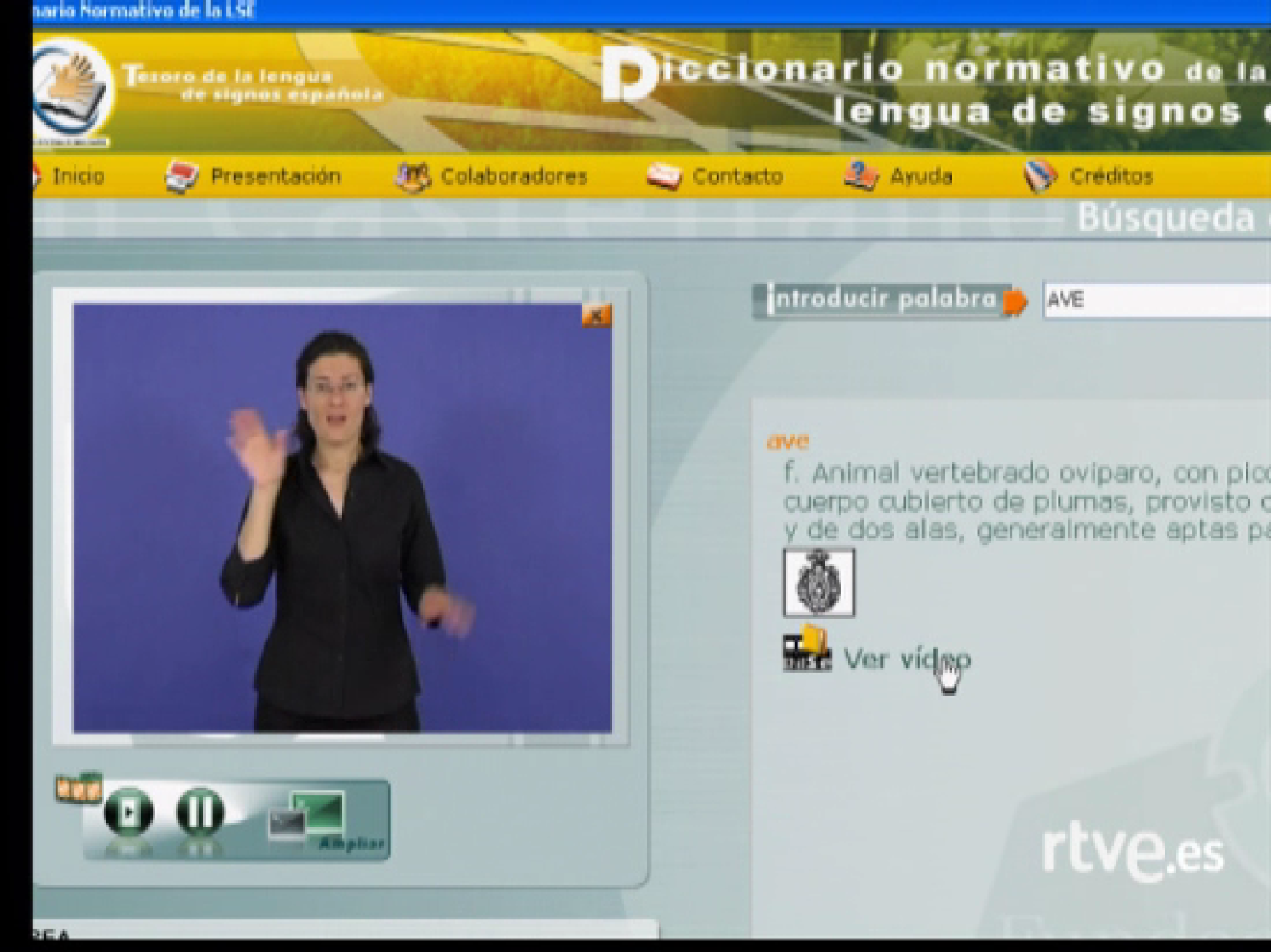Click the academy emblem under the definition
1271x952 pixels.
(x=818, y=582)
